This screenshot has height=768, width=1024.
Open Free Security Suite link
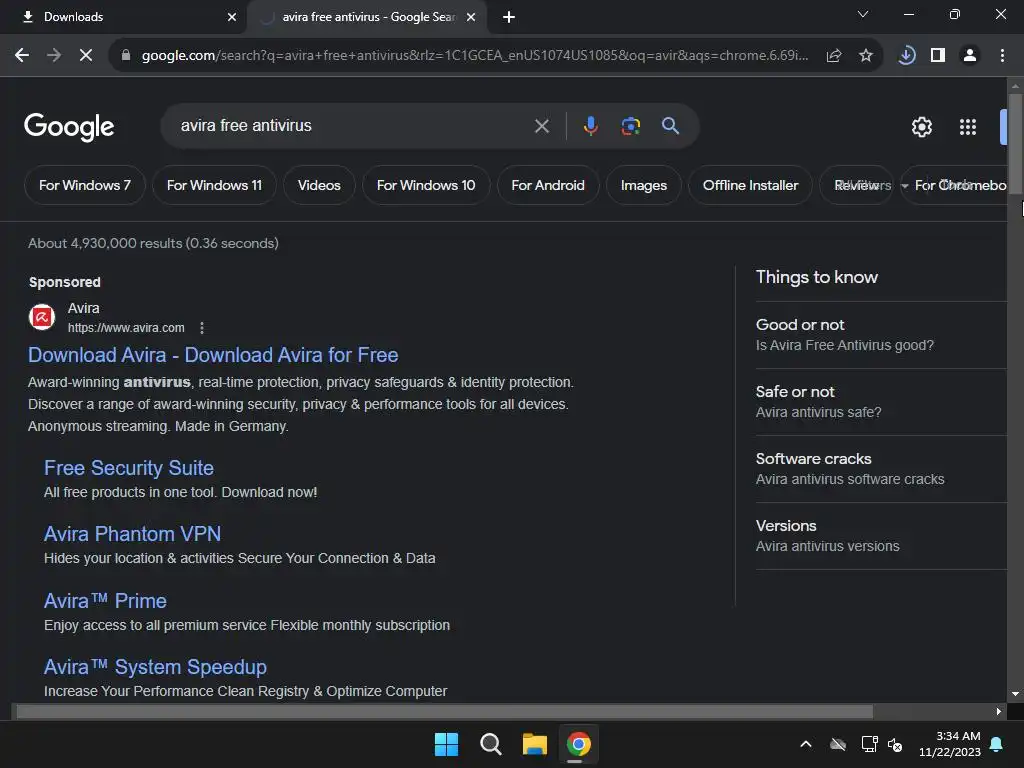[129, 468]
